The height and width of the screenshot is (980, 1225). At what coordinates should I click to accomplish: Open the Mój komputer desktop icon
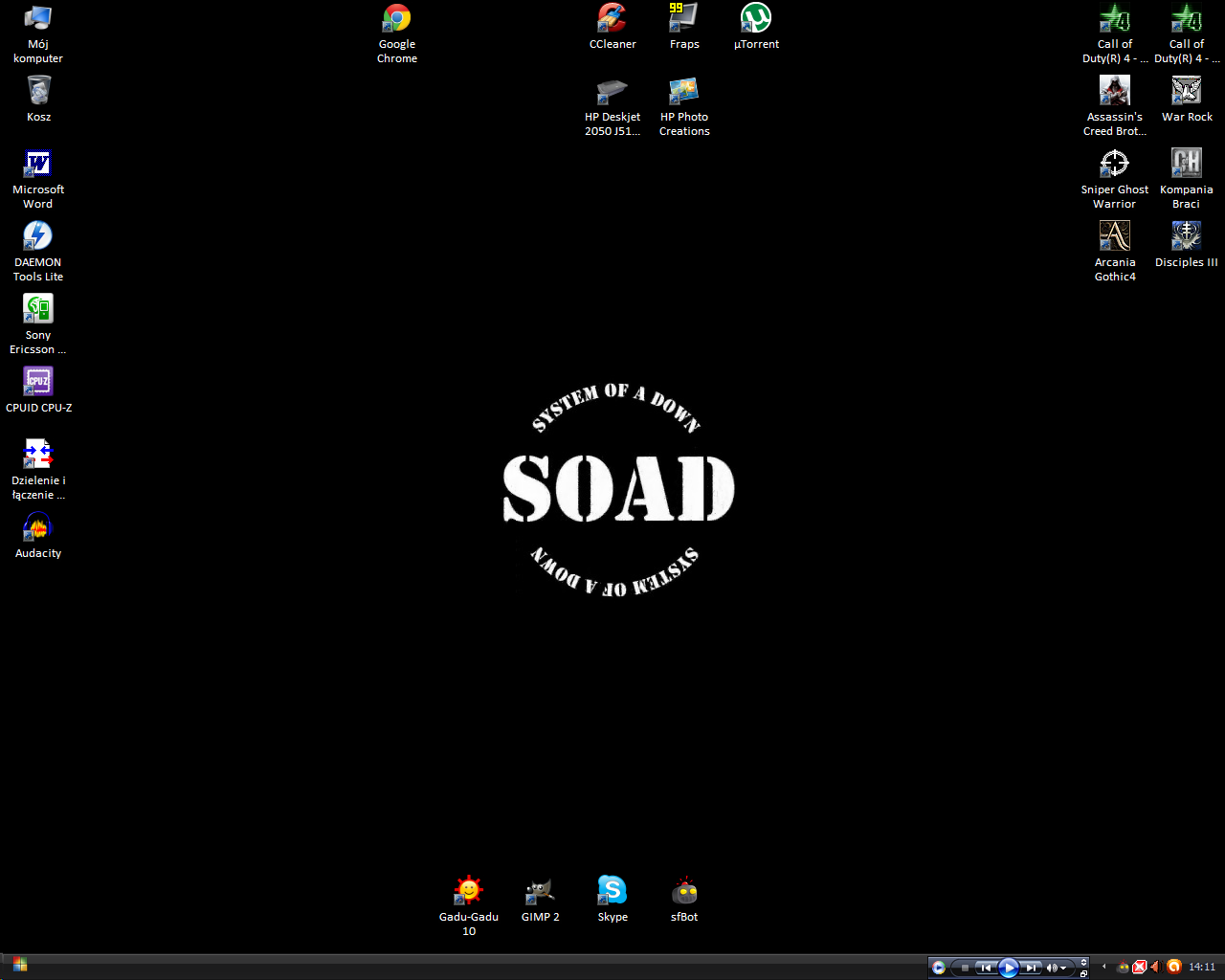[x=38, y=33]
